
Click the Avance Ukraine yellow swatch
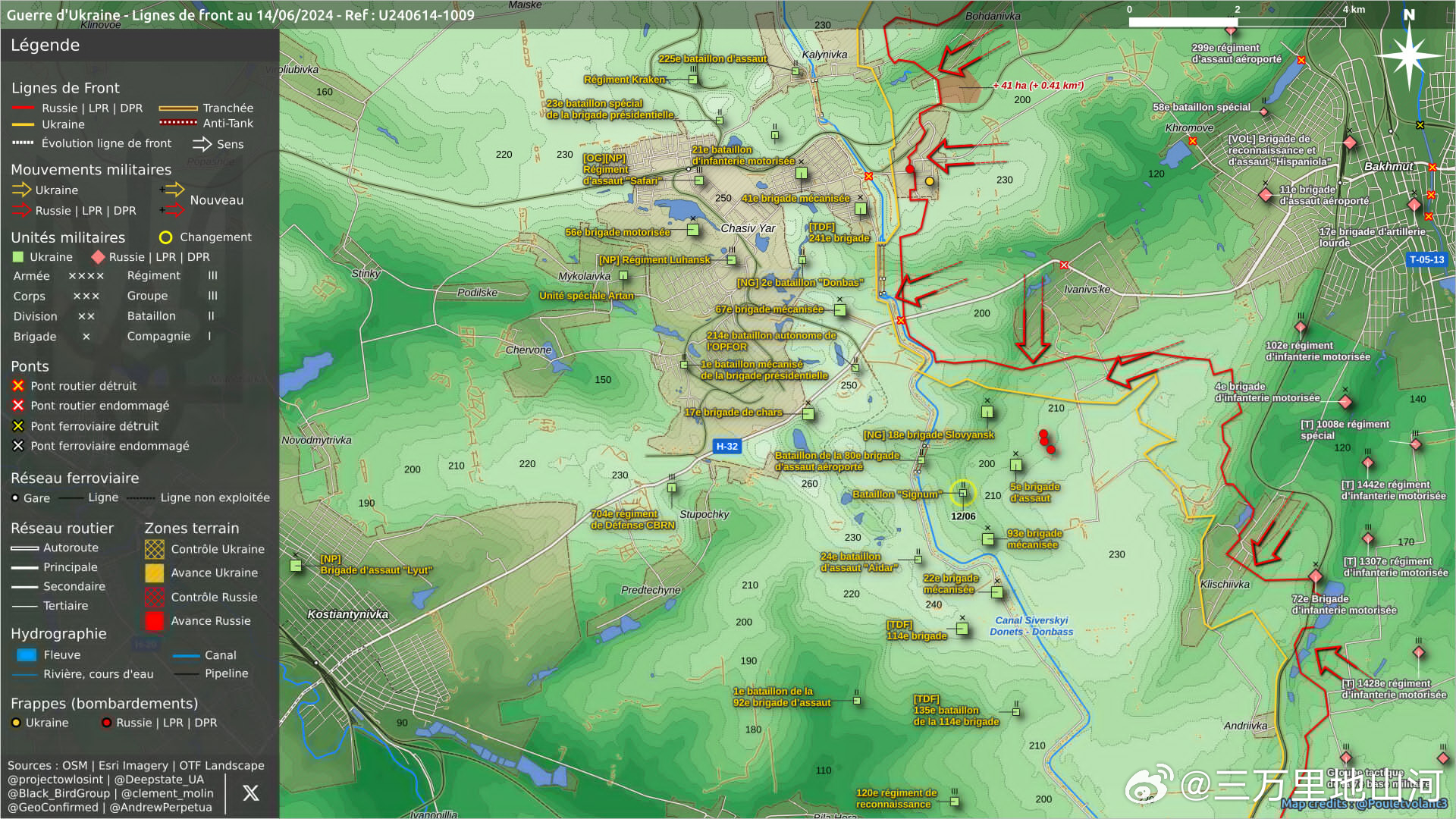pyautogui.click(x=155, y=573)
